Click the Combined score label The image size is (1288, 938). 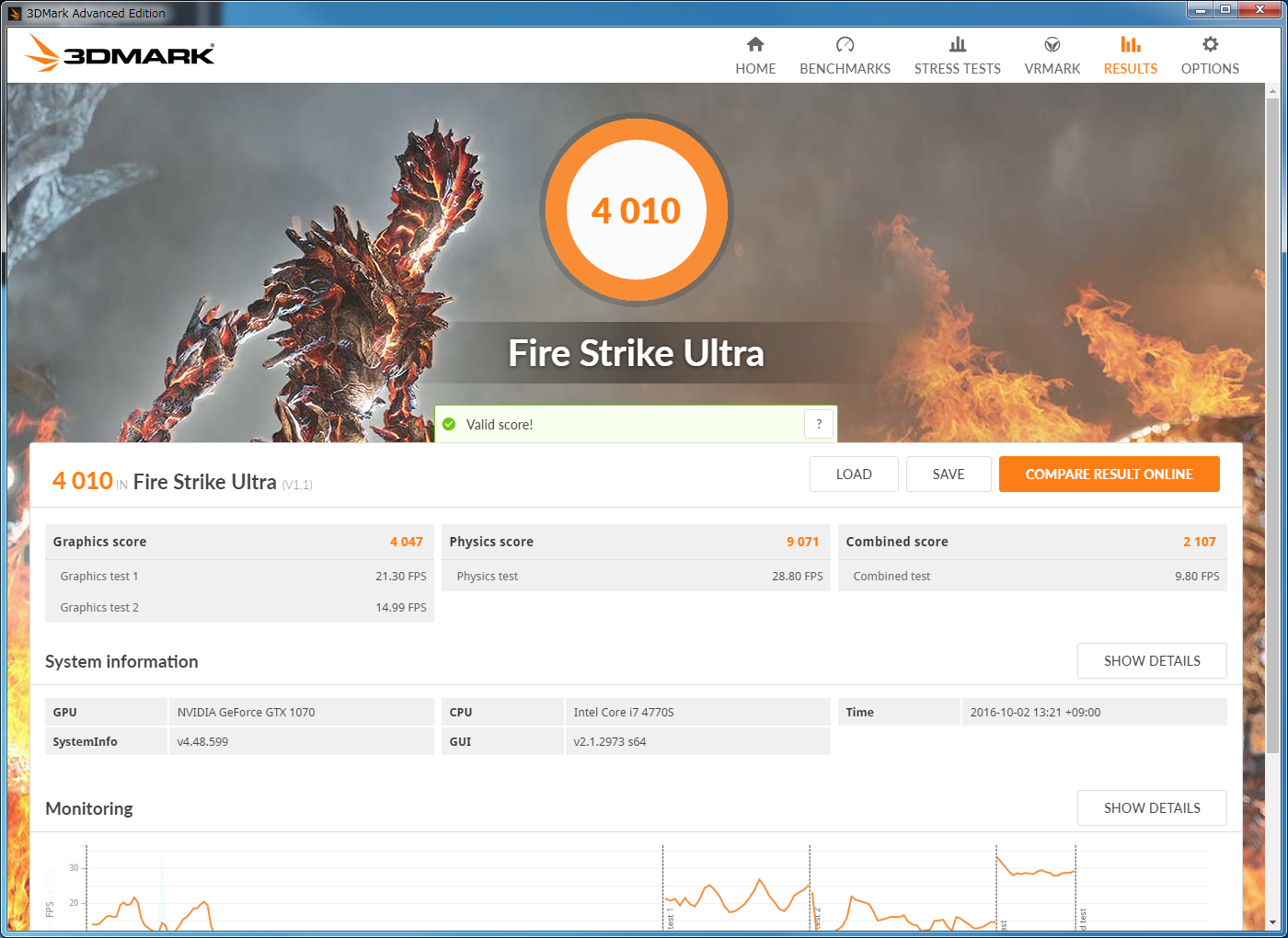coord(897,542)
